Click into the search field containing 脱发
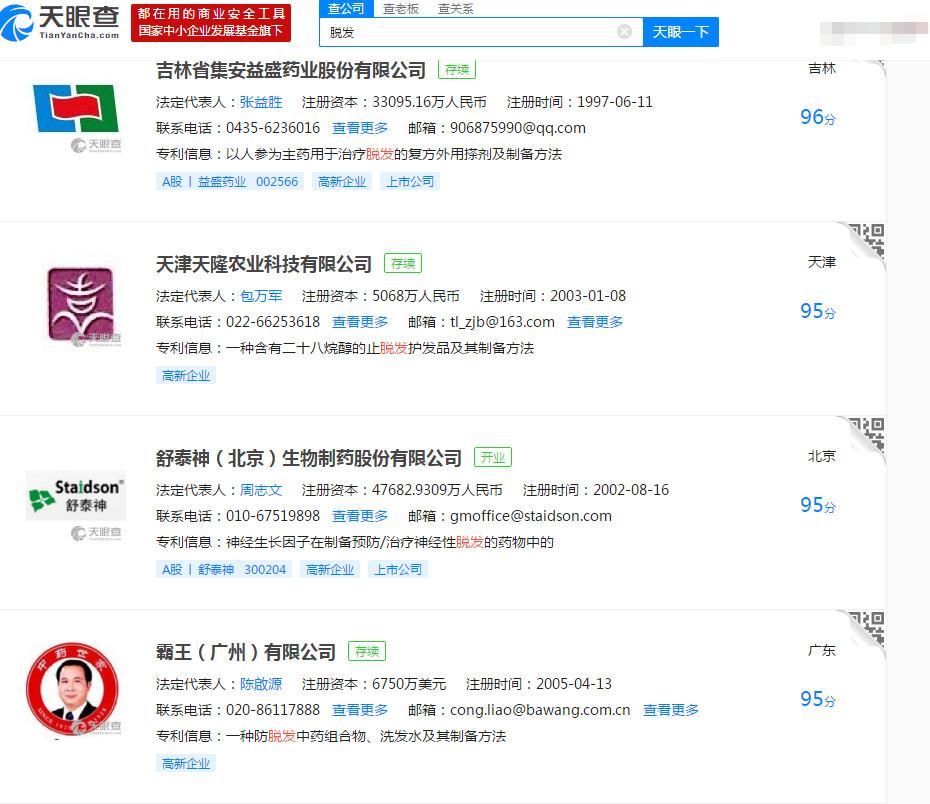Screen dimensions: 930x804 (x=470, y=32)
